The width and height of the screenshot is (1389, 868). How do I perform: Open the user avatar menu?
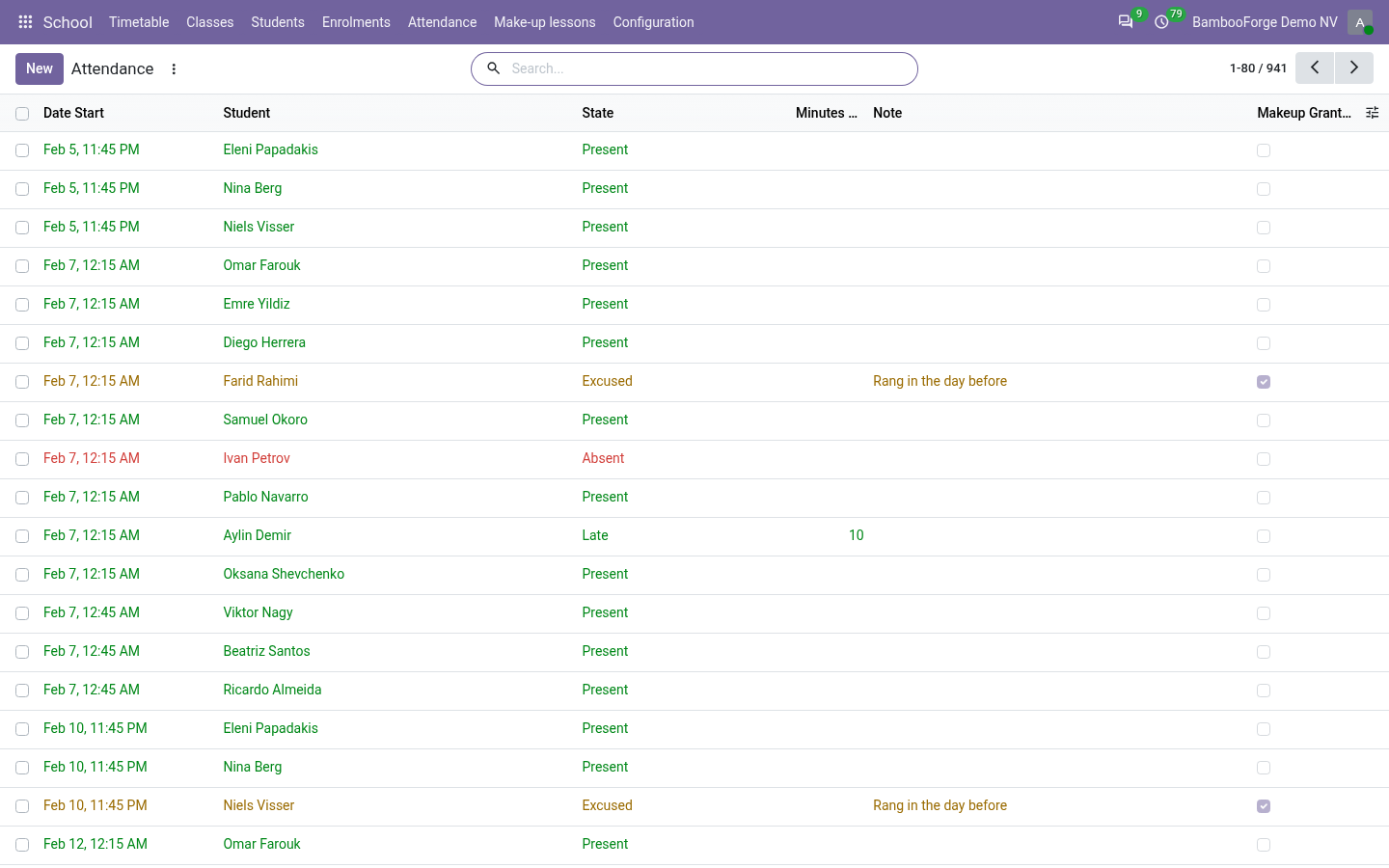tap(1360, 22)
